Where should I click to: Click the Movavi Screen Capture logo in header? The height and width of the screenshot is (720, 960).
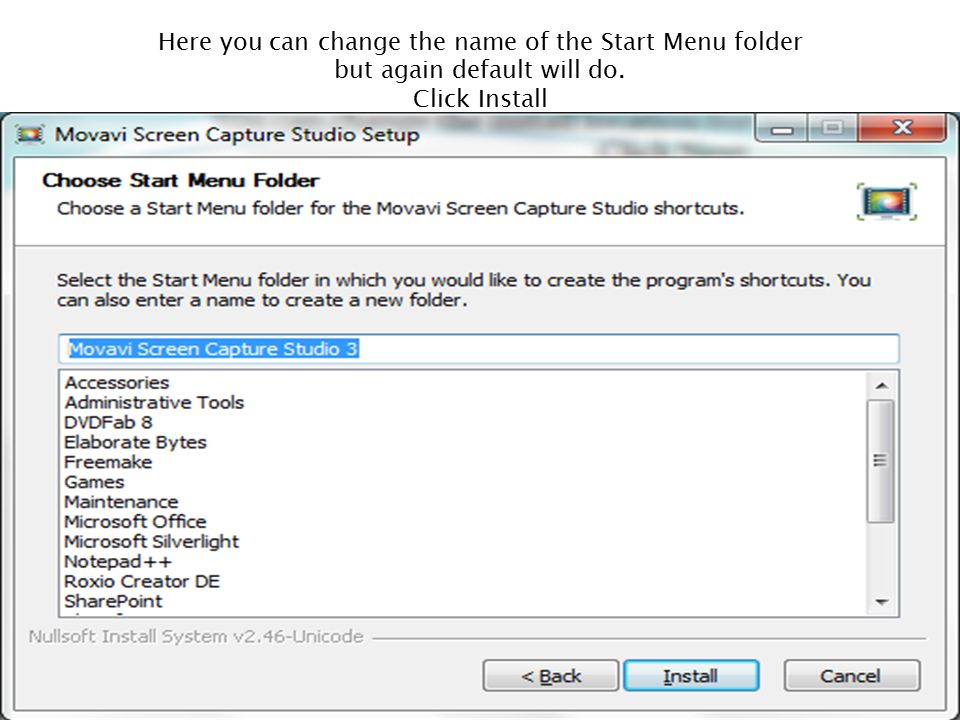point(887,201)
